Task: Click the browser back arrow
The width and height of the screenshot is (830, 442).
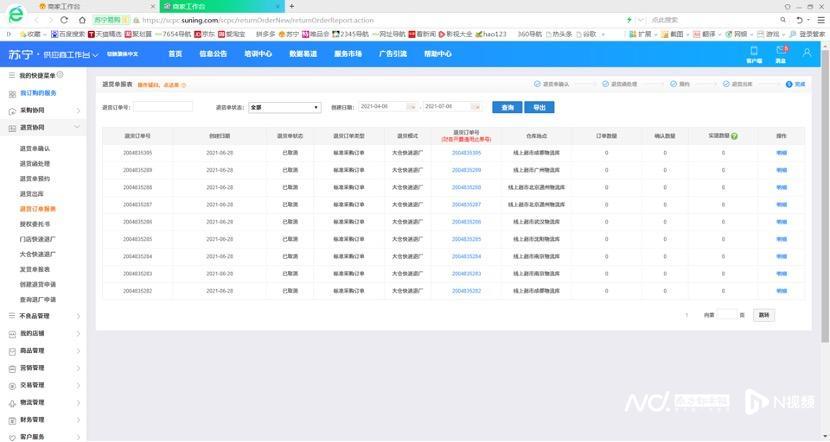Action: tap(37, 19)
